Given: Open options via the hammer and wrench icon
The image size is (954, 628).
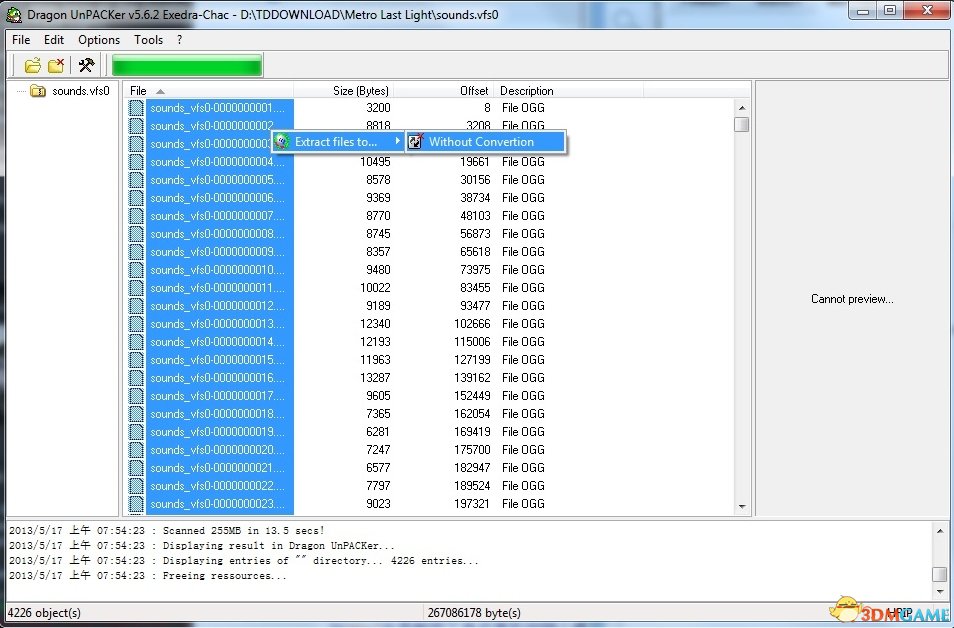Looking at the screenshot, I should 86,65.
